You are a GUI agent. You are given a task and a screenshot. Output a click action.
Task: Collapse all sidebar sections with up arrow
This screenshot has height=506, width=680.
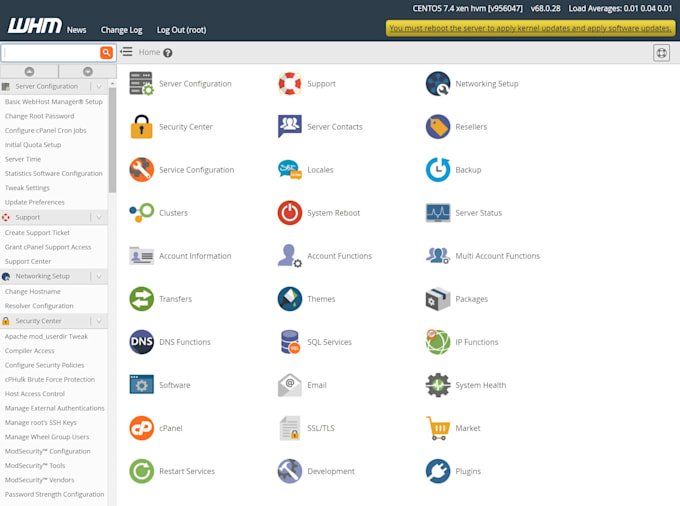tap(29, 71)
